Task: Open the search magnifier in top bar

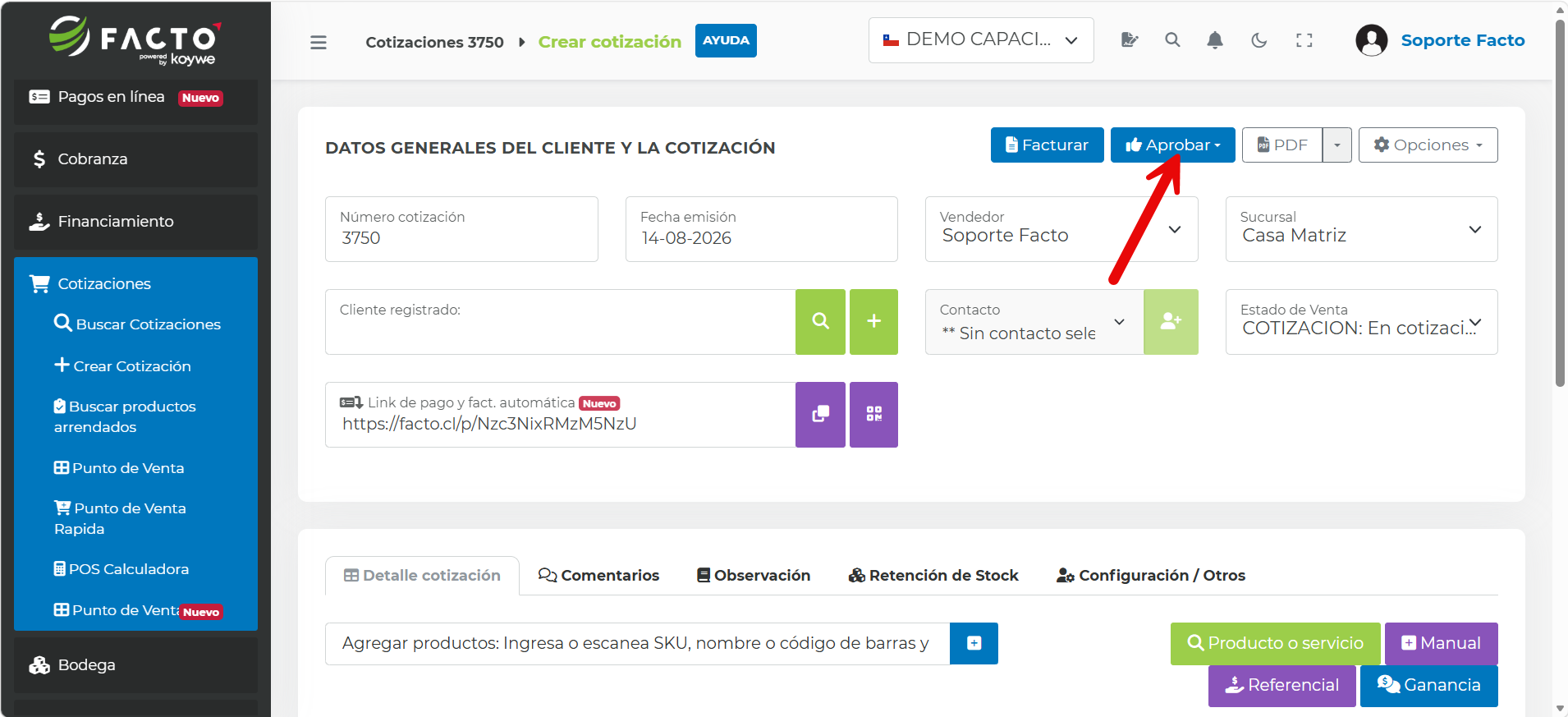Action: [1172, 40]
